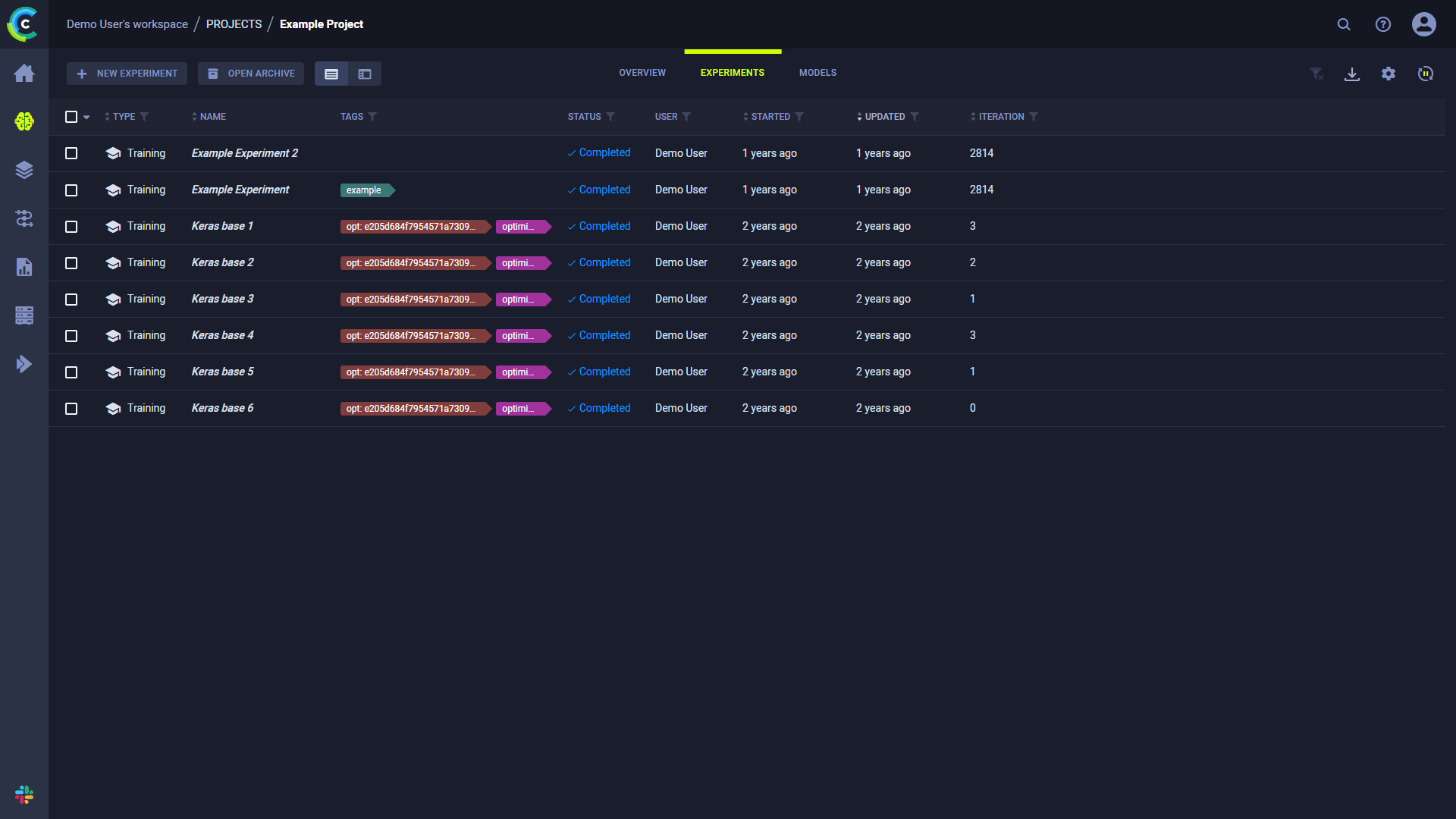This screenshot has height=819, width=1456.
Task: Open Pipelines from the left sidebar
Action: [24, 219]
